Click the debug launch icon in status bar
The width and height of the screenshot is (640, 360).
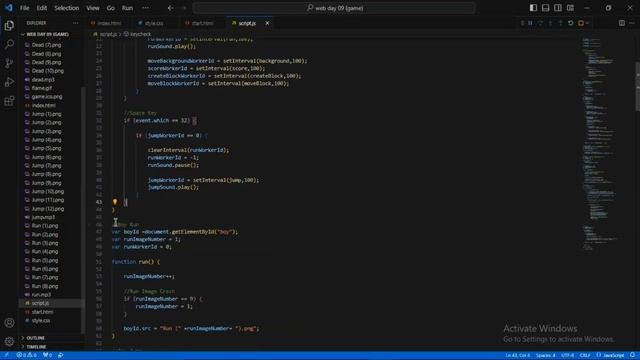point(60,355)
